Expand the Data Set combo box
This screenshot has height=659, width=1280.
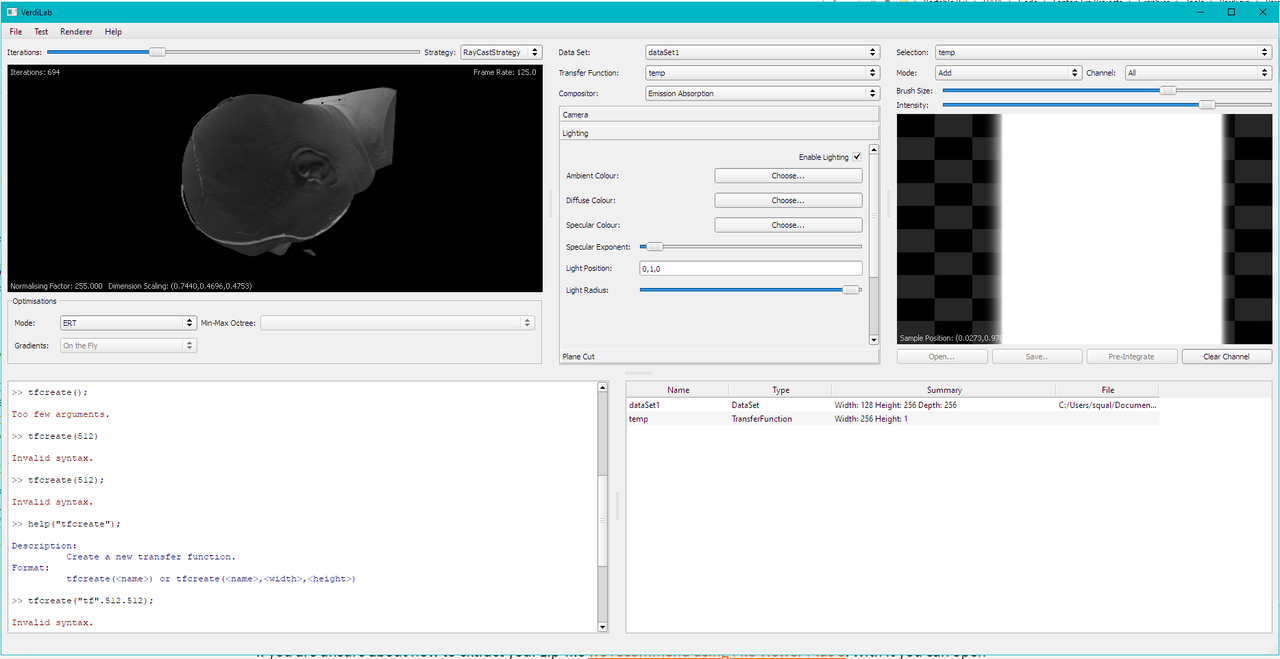tap(762, 52)
